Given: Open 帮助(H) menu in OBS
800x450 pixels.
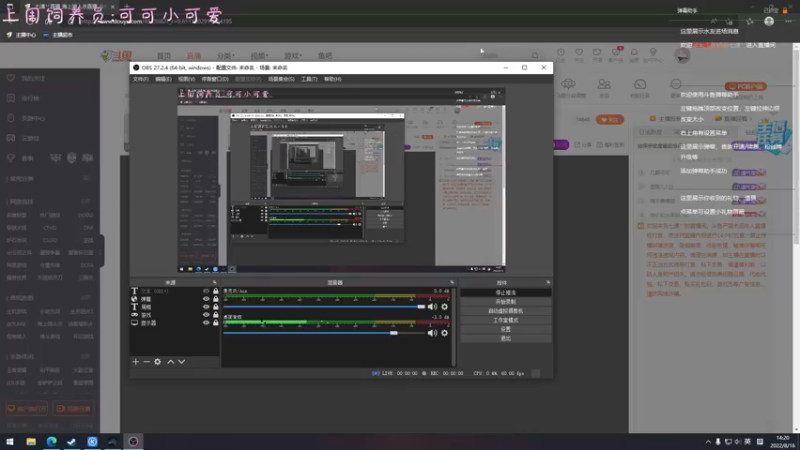Looking at the screenshot, I should (333, 79).
